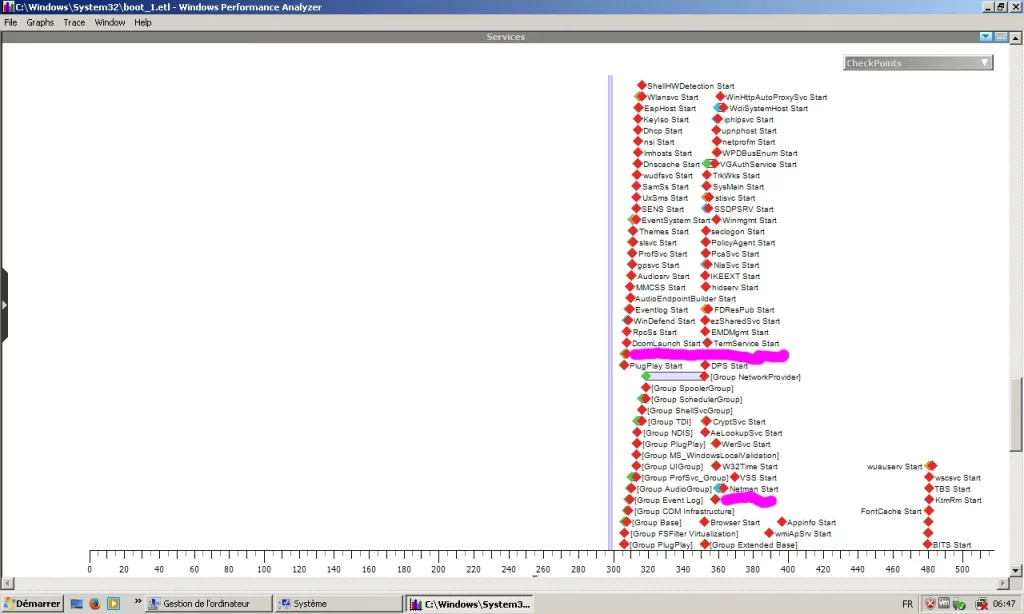Click the vertical scrollbar thumb
This screenshot has height=614, width=1024.
tap(1016, 414)
